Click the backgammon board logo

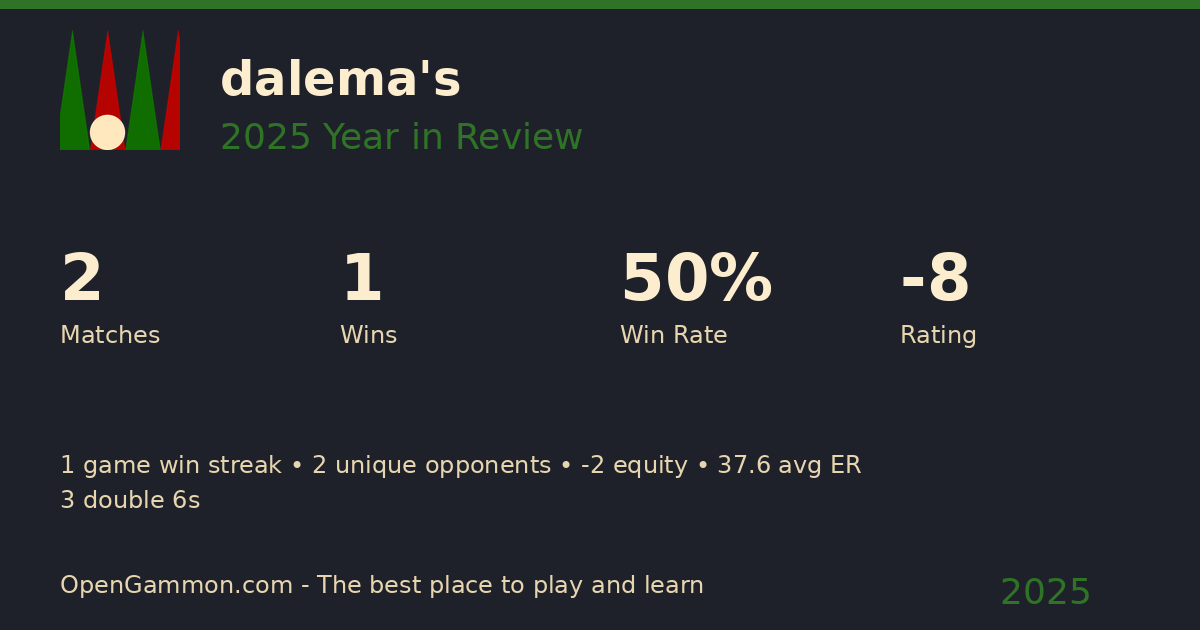click(120, 90)
